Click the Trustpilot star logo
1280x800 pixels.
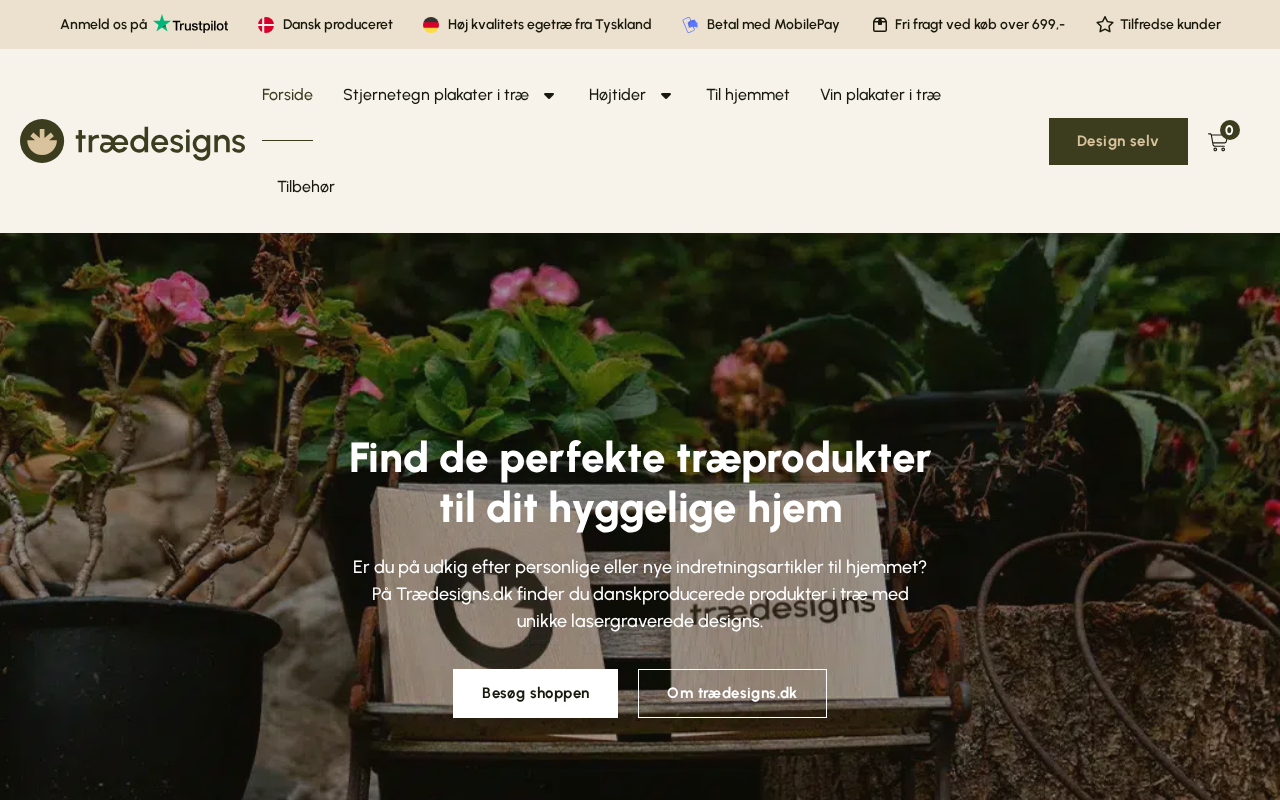click(x=162, y=23)
